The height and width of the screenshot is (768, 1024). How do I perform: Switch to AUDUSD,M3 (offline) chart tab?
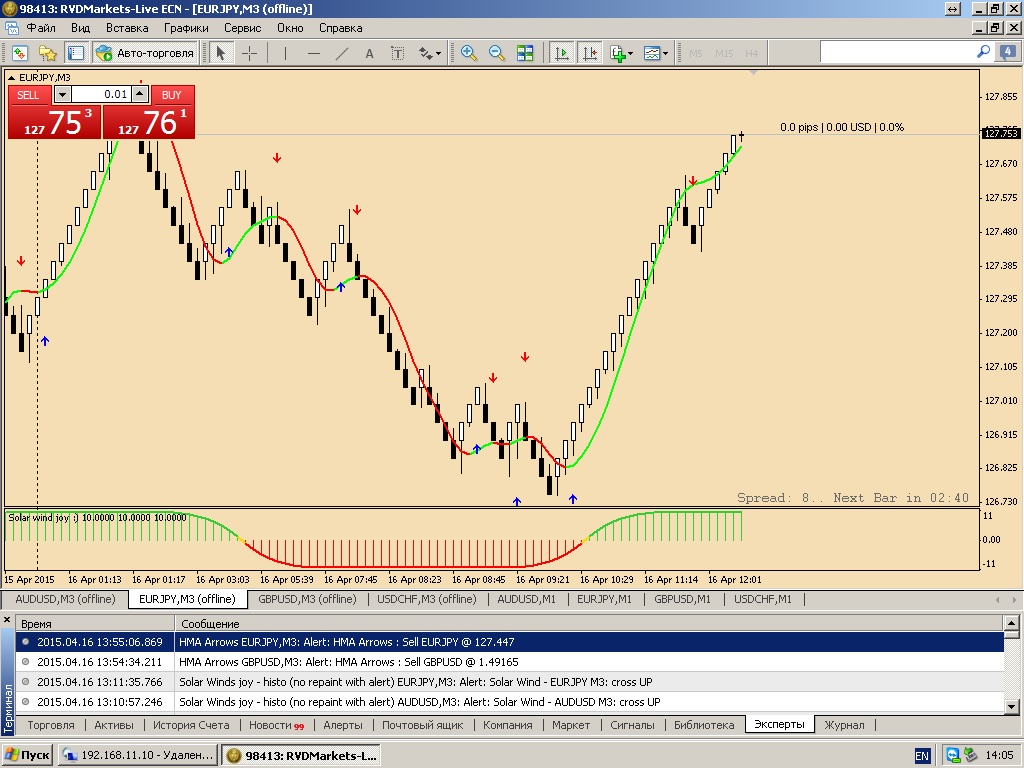coord(65,599)
